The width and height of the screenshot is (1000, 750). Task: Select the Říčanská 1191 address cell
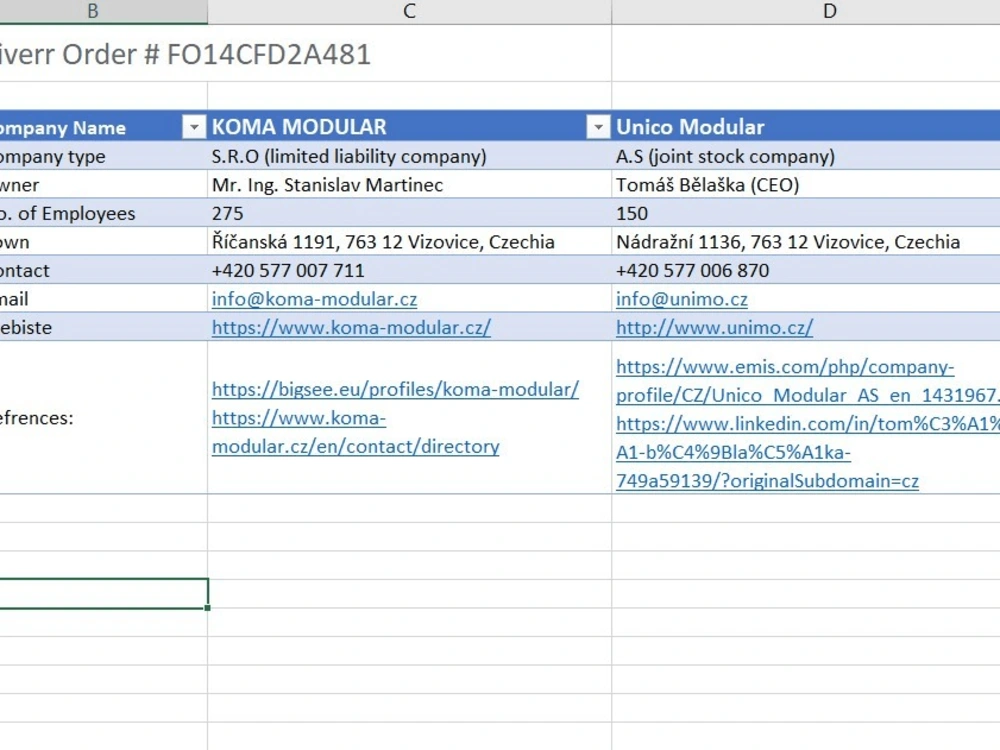(x=409, y=242)
